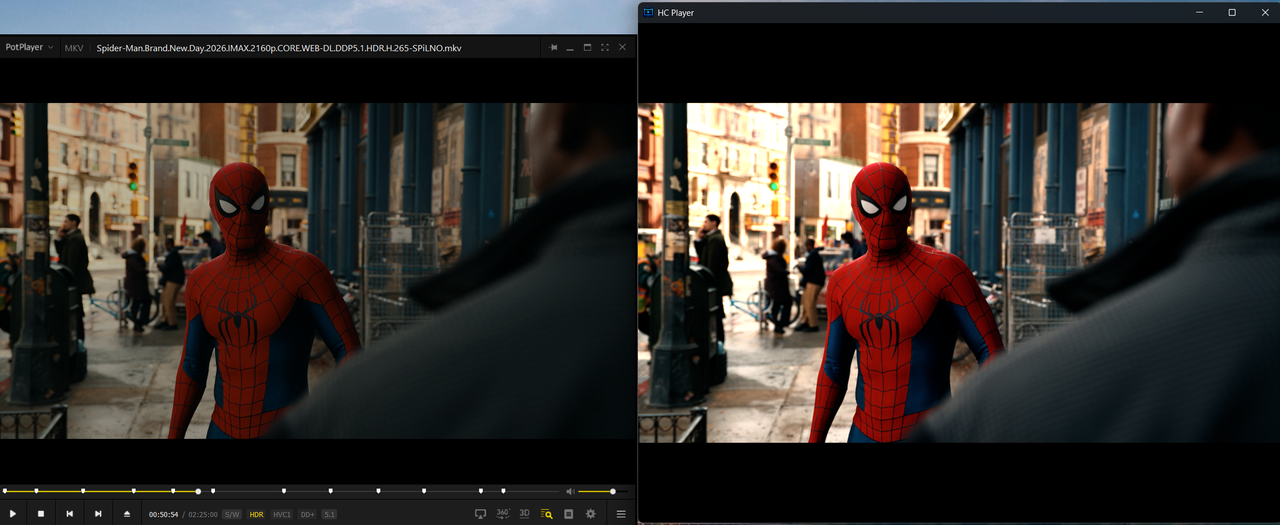Screen dimensions: 1280x525
Task: Minimize the HC Player window
Action: 1199,12
